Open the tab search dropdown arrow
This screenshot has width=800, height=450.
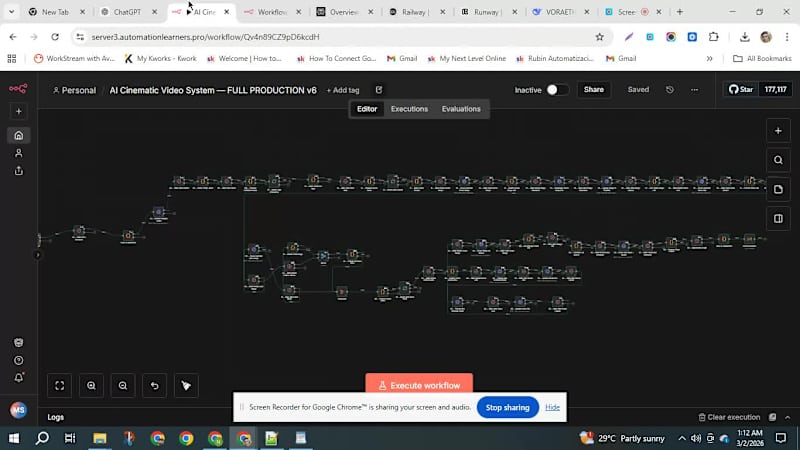[11, 12]
